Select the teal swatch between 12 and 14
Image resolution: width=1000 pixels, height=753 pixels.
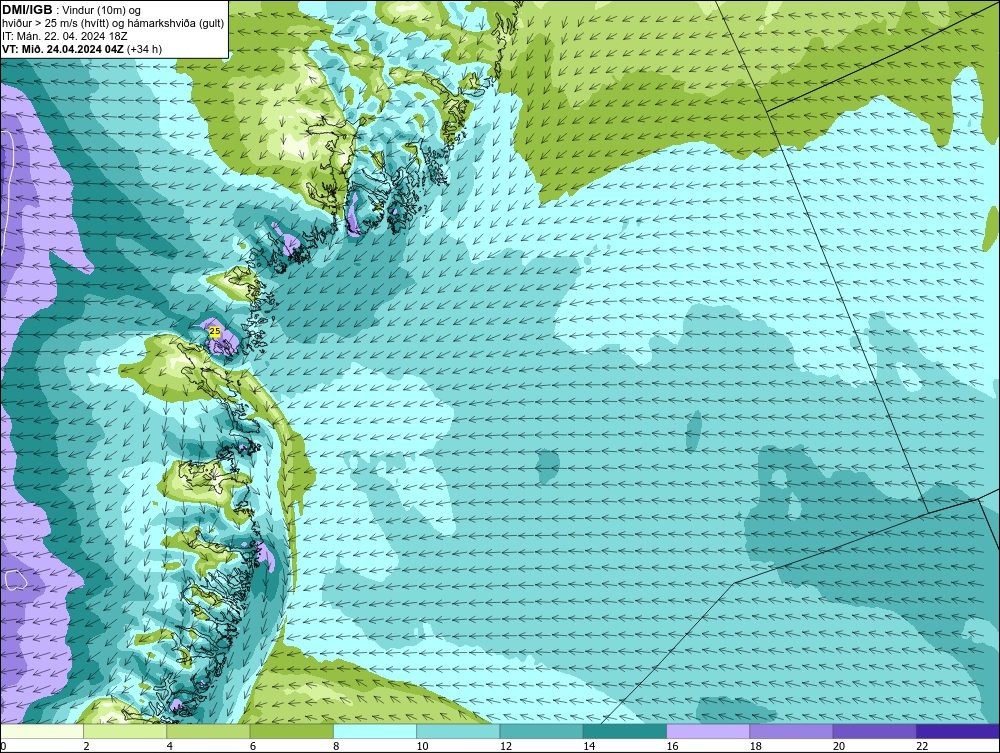click(541, 731)
